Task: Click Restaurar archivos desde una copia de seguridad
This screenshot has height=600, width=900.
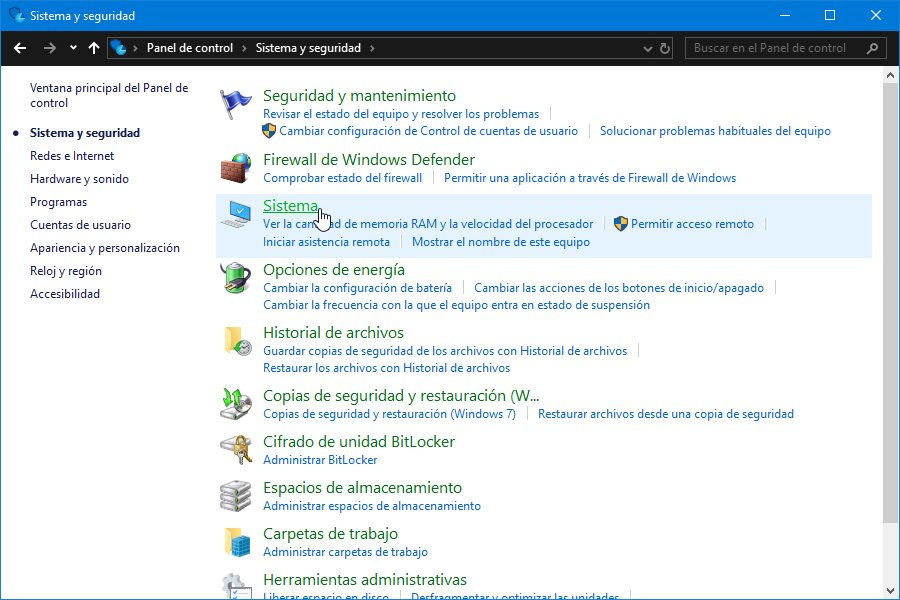Action: click(x=666, y=414)
